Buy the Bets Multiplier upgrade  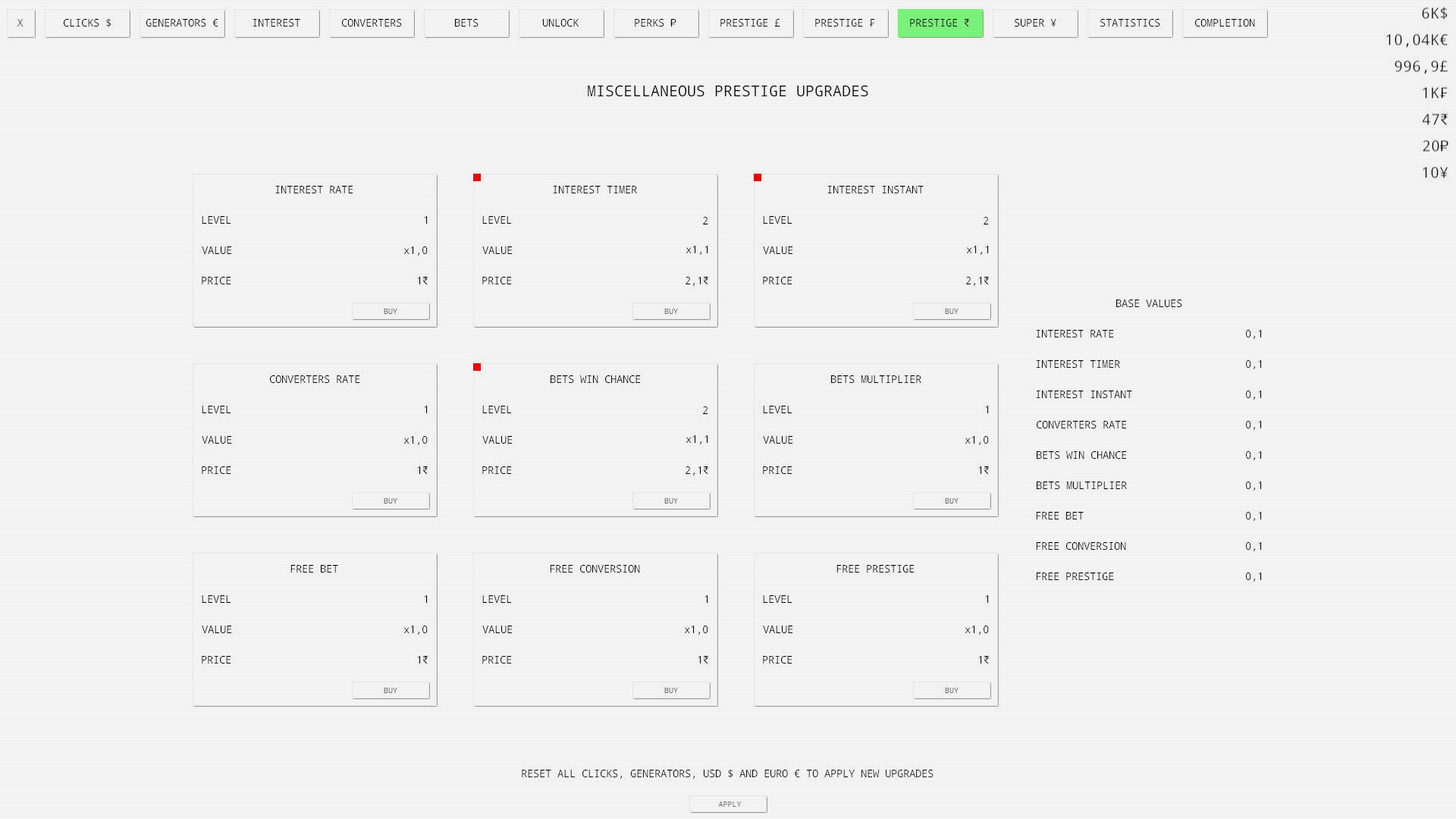click(x=952, y=500)
